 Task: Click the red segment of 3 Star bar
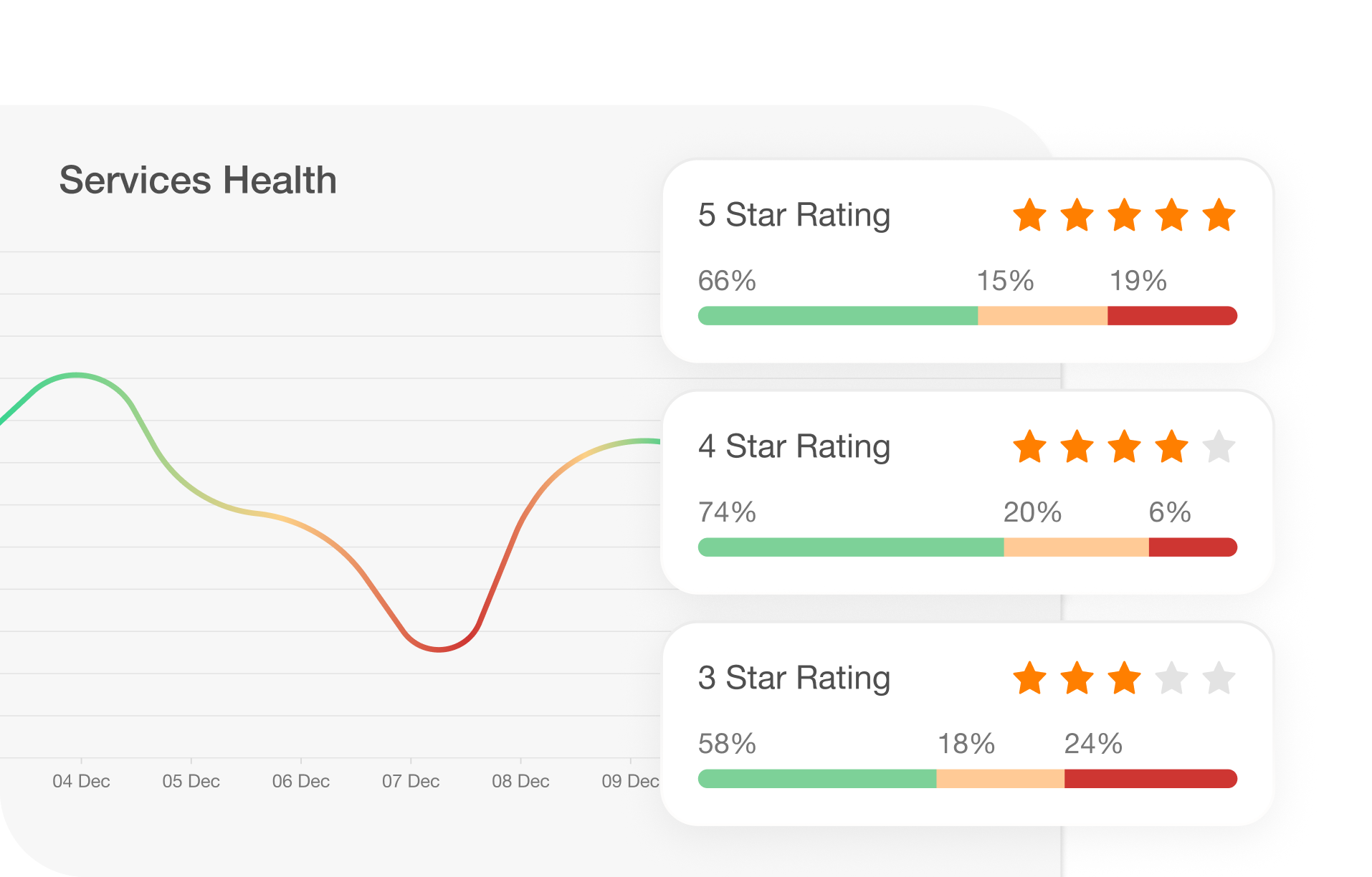pos(1150,779)
